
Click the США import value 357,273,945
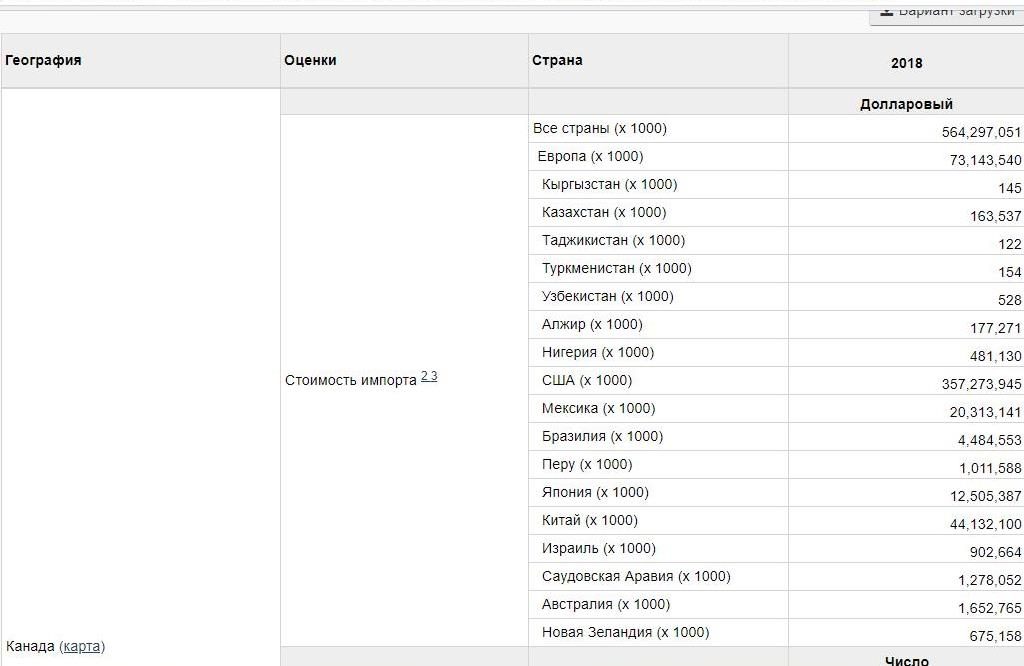coord(981,384)
